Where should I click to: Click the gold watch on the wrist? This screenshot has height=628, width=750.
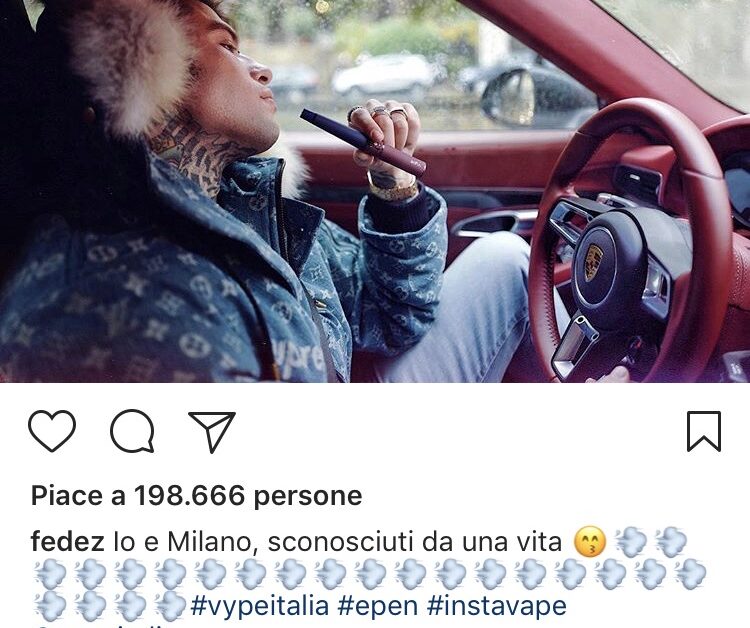393,191
